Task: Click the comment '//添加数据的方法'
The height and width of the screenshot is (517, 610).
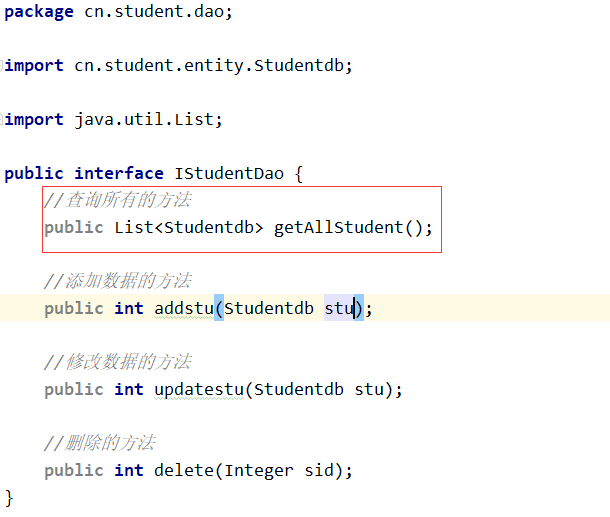Action: click(x=117, y=281)
